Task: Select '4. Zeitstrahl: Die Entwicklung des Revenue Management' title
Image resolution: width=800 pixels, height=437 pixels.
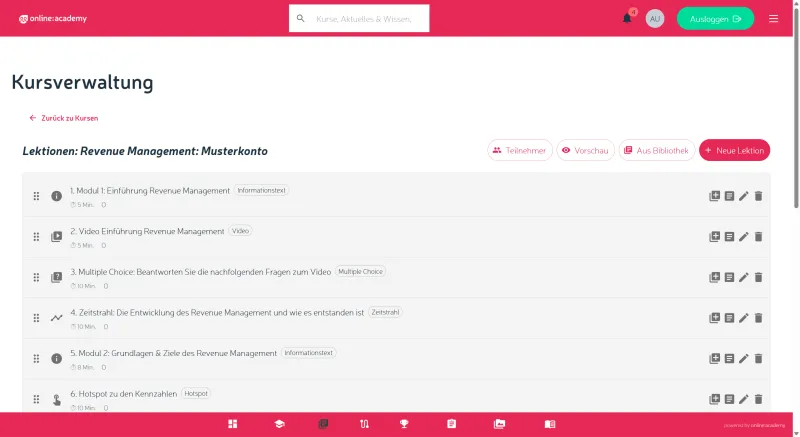Action: [217, 313]
